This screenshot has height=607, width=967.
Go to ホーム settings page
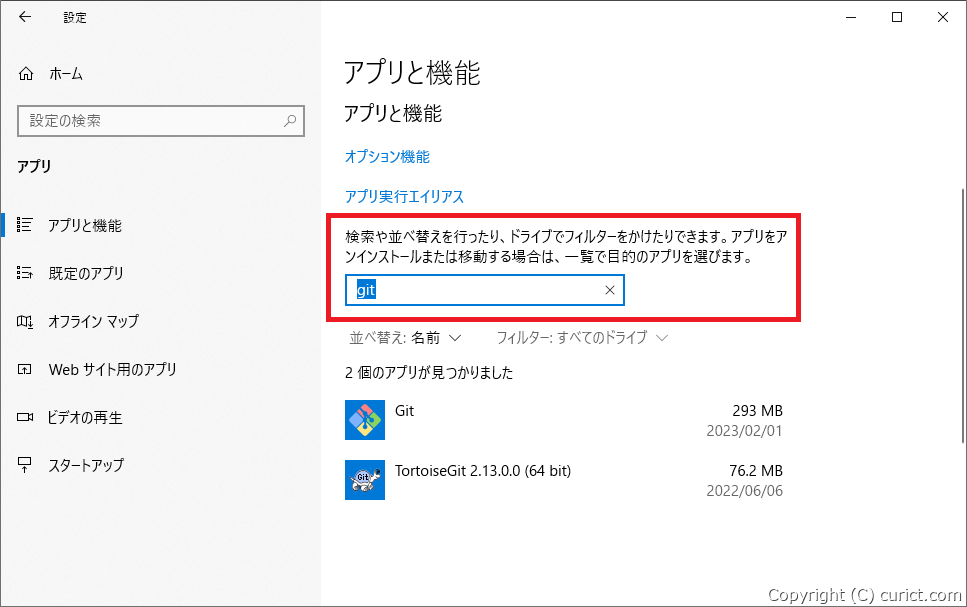pos(66,74)
